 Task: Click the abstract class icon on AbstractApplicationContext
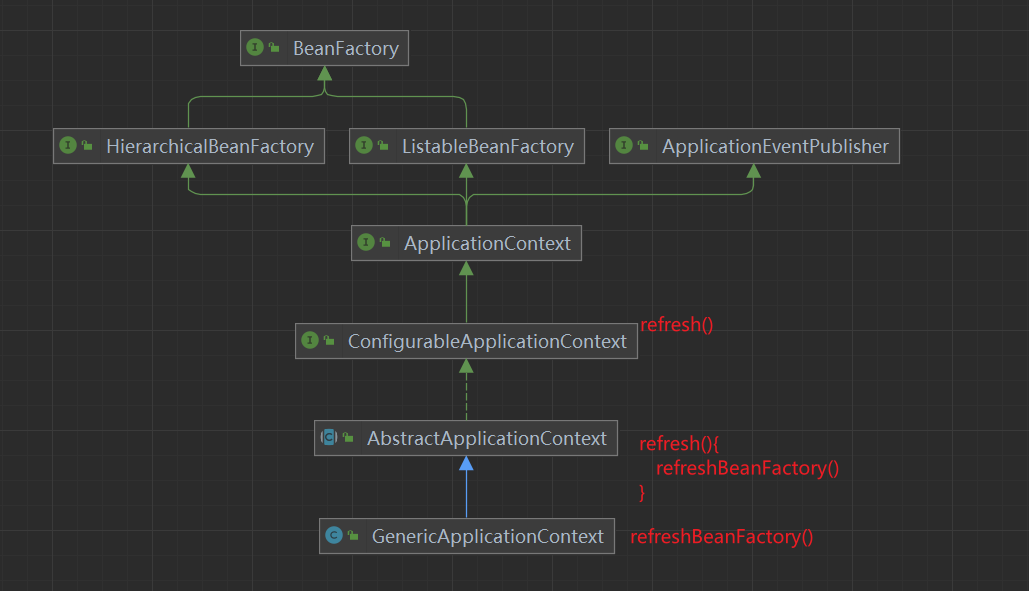point(329,437)
